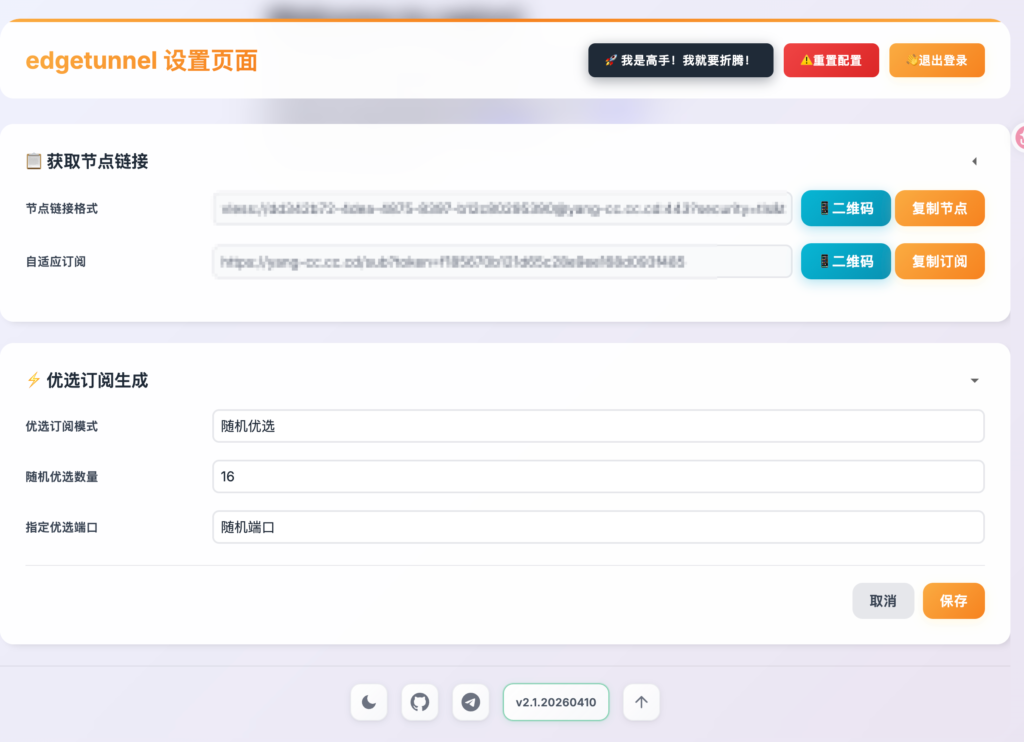Viewport: 1024px width, 742px height.
Task: Open the 优选订阅模式 dropdown
Action: pyautogui.click(x=597, y=426)
